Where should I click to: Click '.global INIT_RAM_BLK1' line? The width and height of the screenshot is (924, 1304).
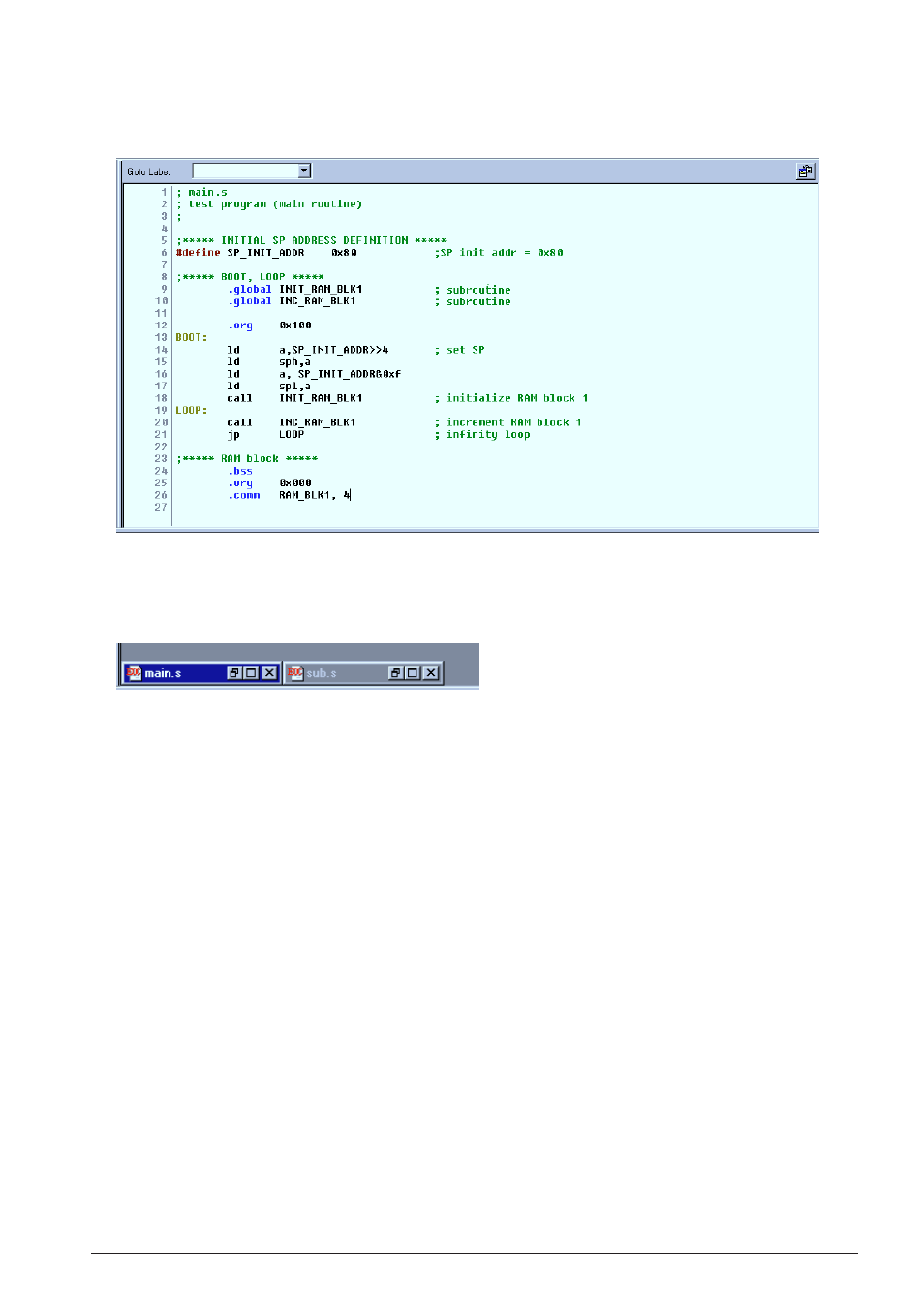pyautogui.click(x=295, y=289)
